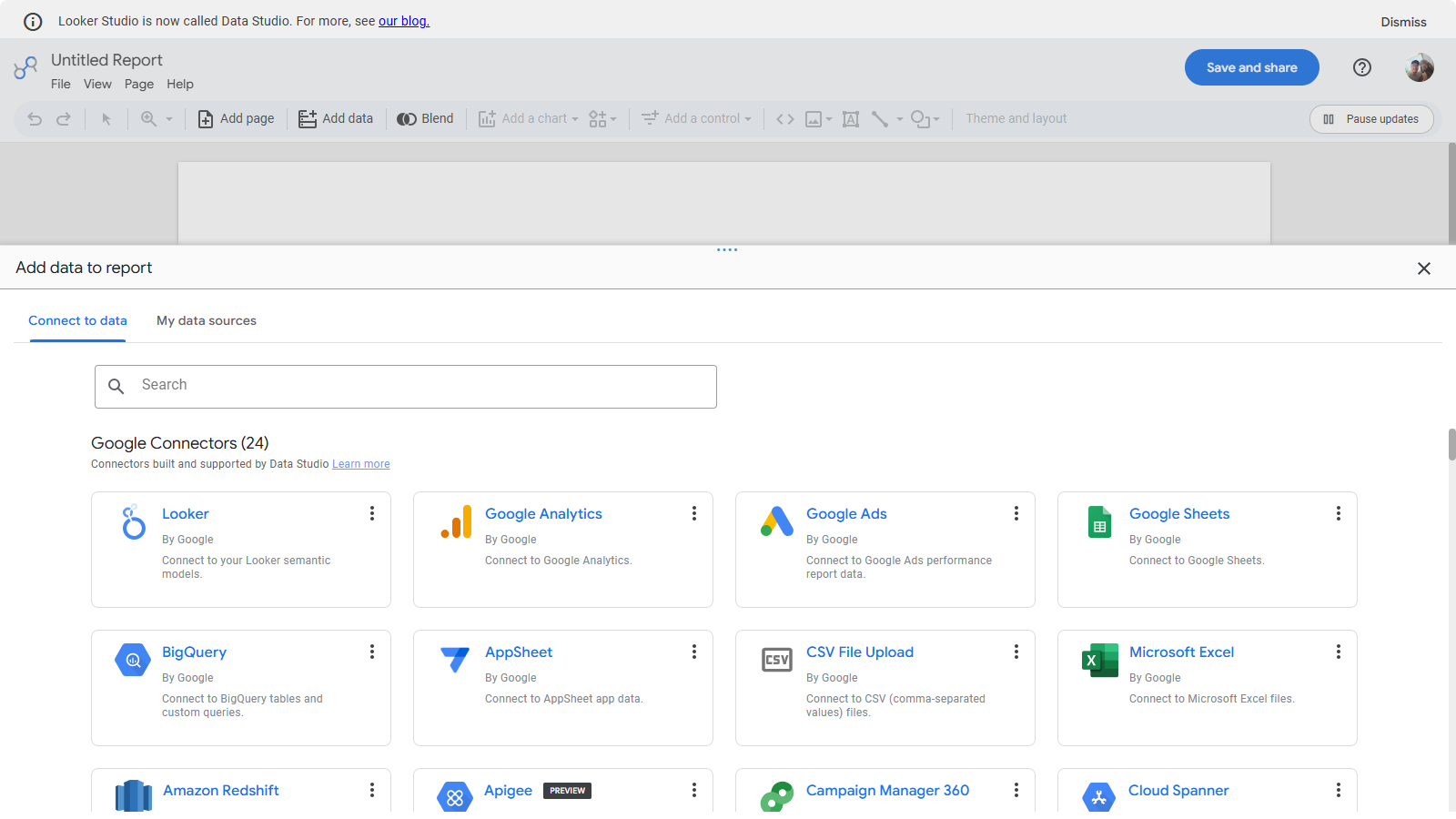Click the Redo arrow in toolbar
Viewport: 1456px width, 819px height.
click(x=64, y=119)
